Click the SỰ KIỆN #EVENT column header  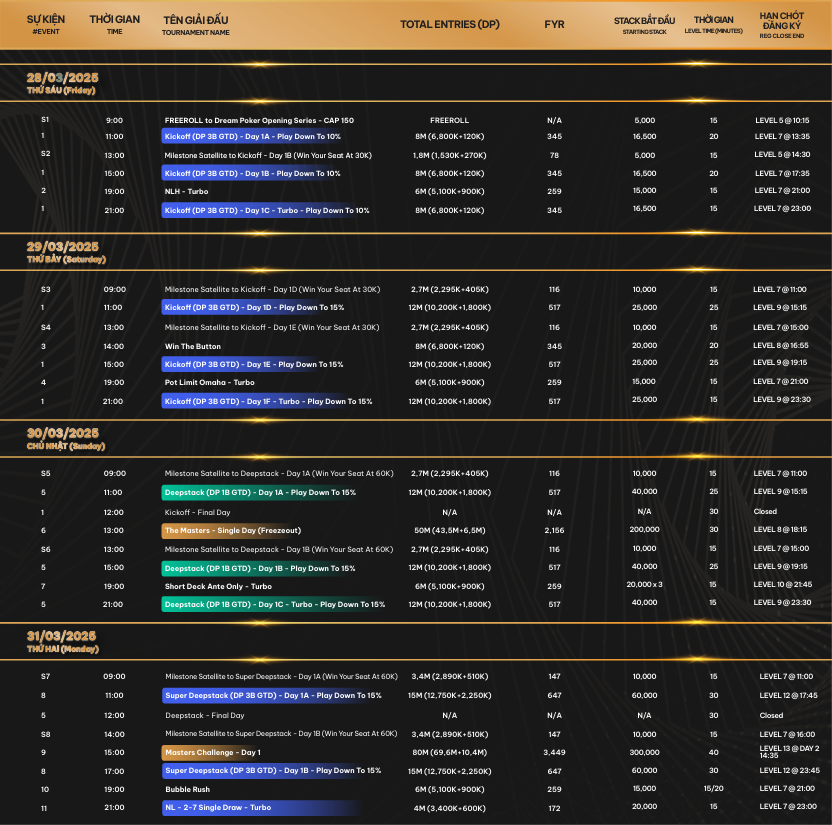point(46,24)
